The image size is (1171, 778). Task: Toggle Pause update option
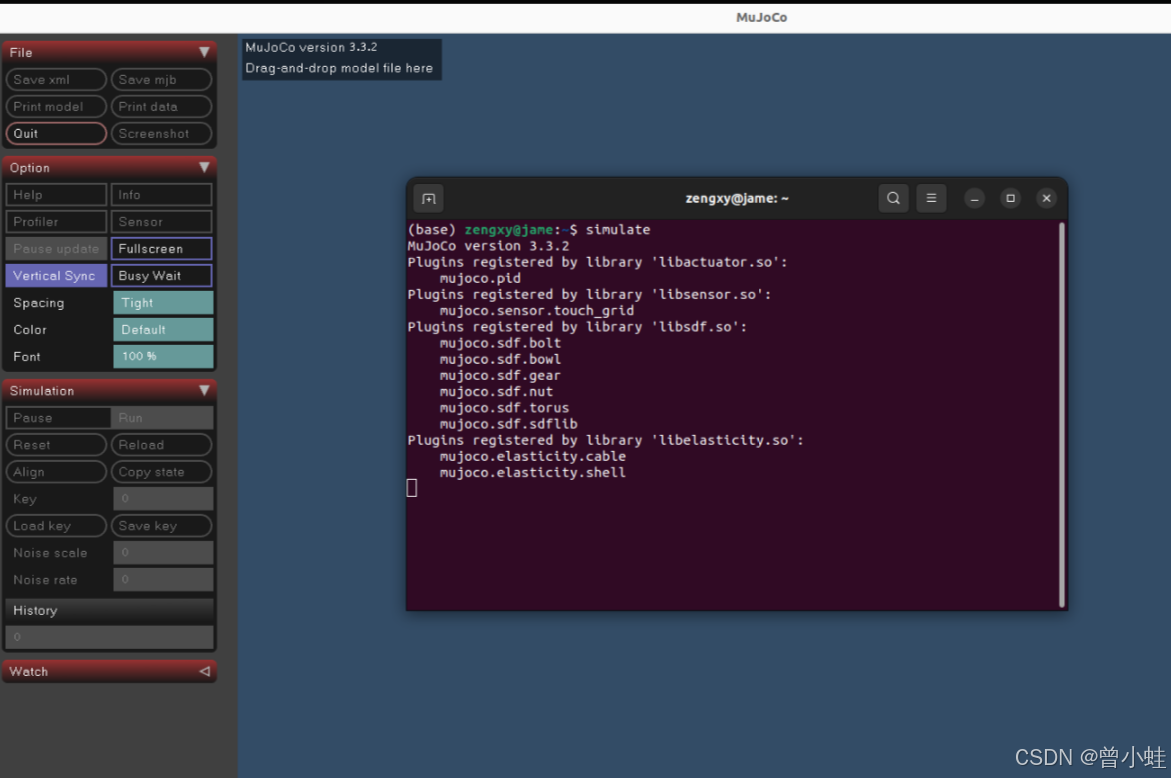[x=56, y=249]
